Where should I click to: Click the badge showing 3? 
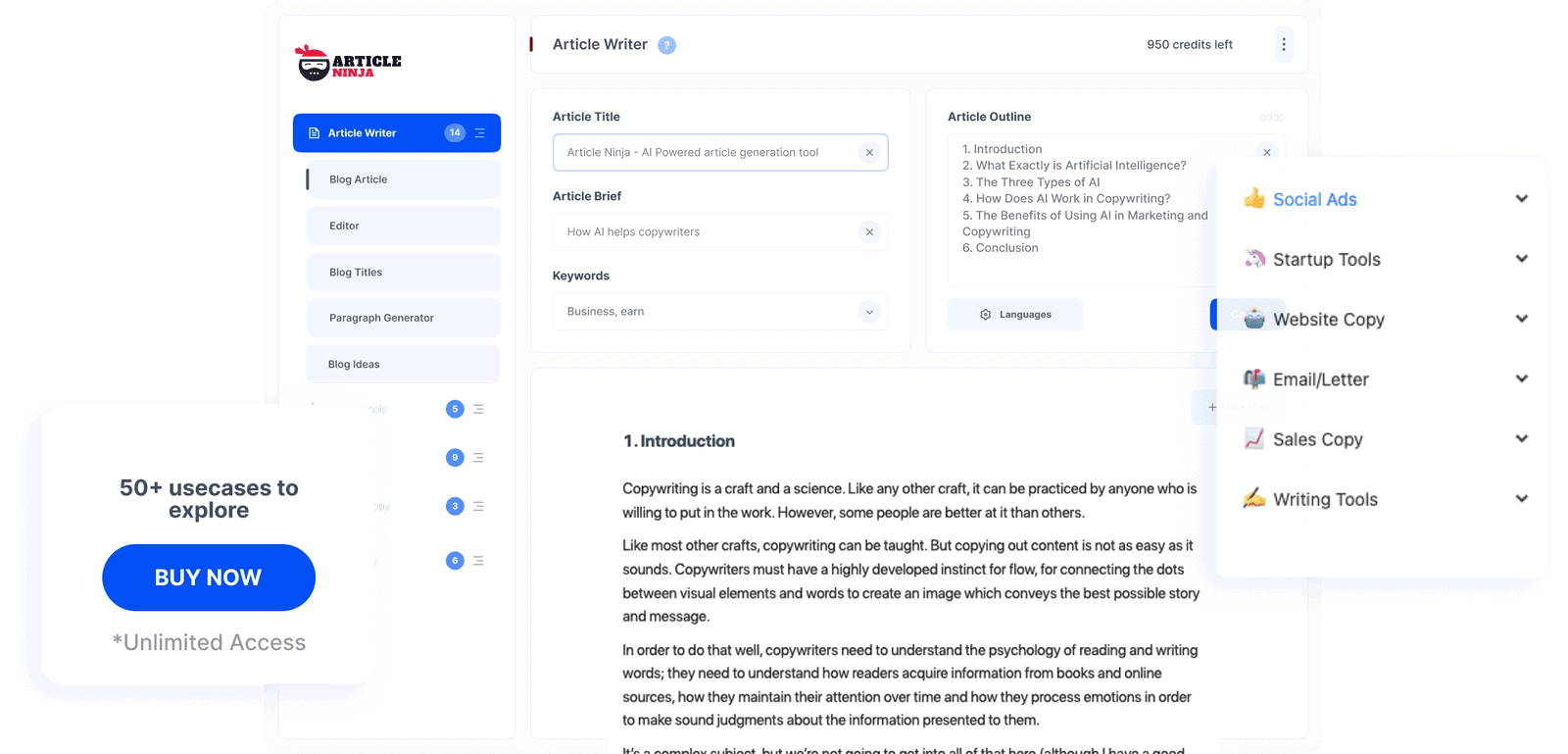click(455, 507)
